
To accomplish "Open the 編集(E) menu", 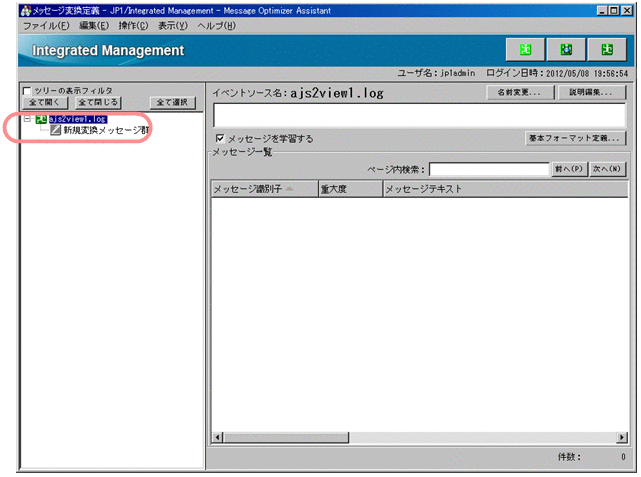I will tap(94, 26).
